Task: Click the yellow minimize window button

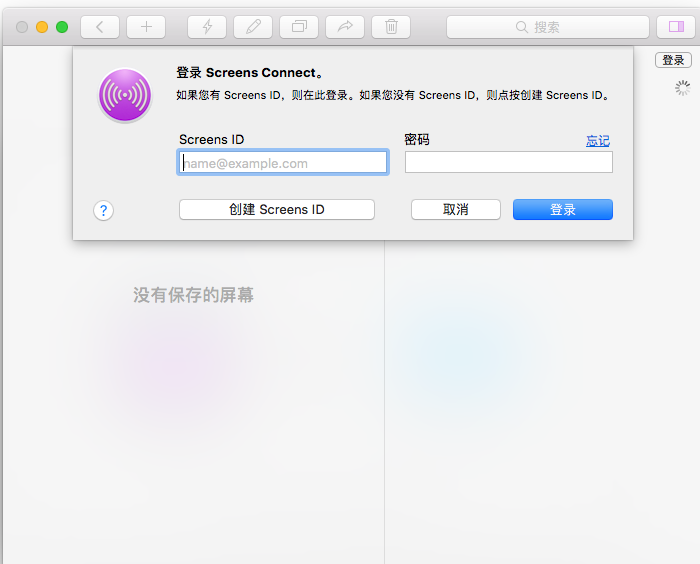Action: point(42,27)
